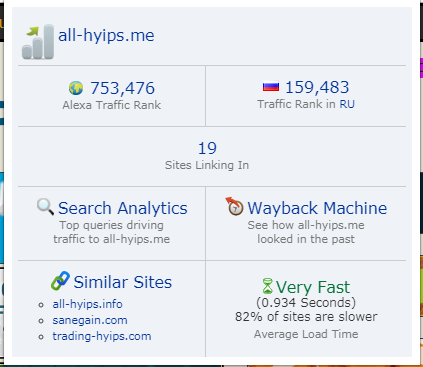
Task: Open the Similar Sites heading link
Action: click(122, 282)
